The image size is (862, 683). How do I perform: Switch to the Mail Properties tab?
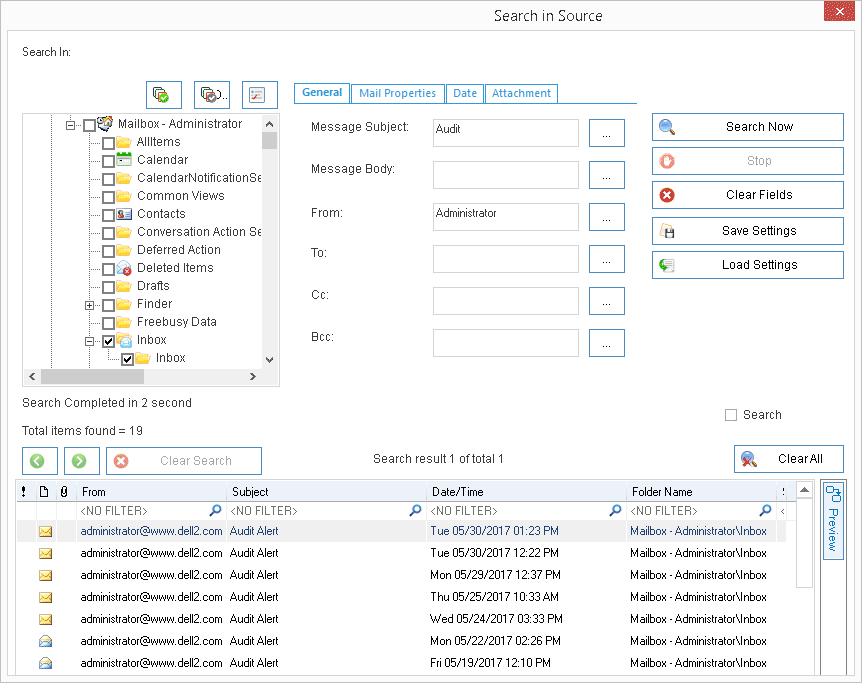[397, 93]
